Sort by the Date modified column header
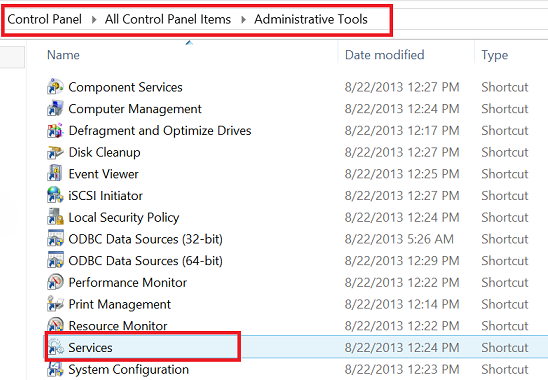548x380 pixels. (384, 55)
